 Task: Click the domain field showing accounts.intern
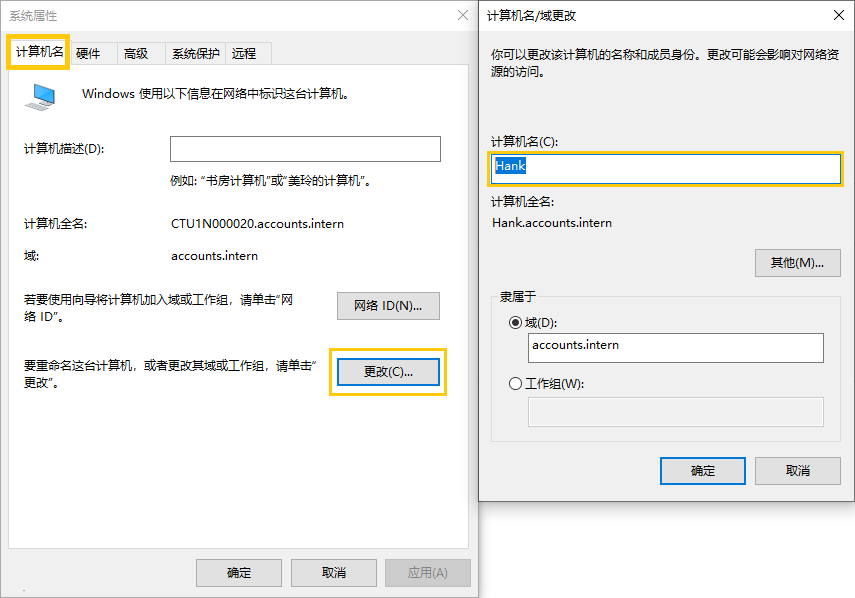click(x=675, y=347)
